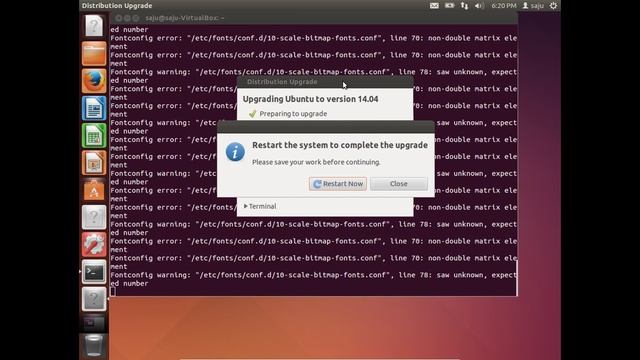Open the battery indicator in top panel
This screenshot has width=640, height=360.
(x=449, y=6)
